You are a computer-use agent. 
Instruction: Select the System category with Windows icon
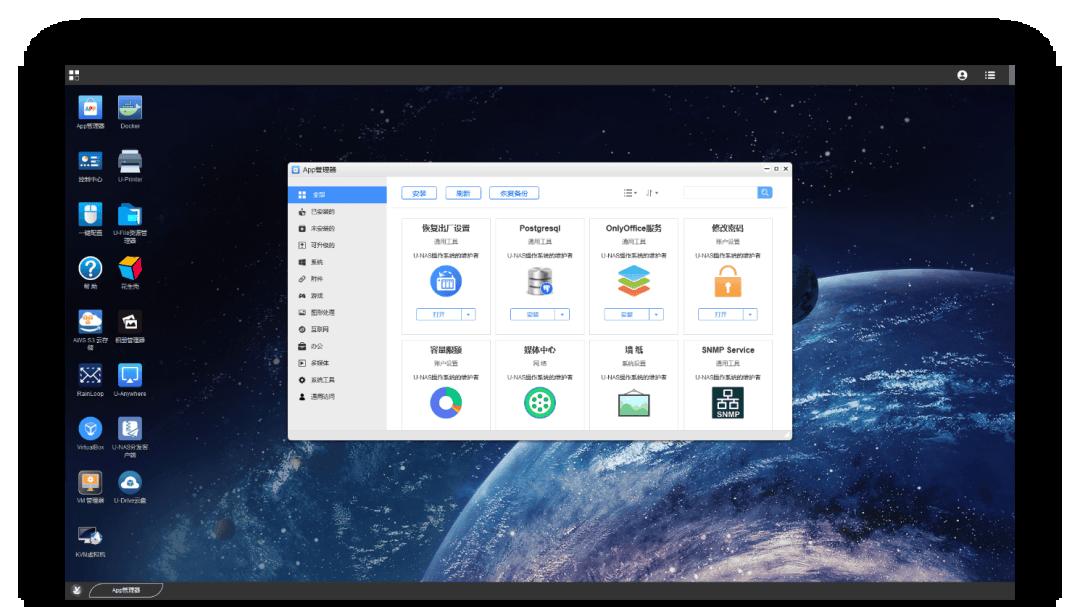(x=338, y=262)
